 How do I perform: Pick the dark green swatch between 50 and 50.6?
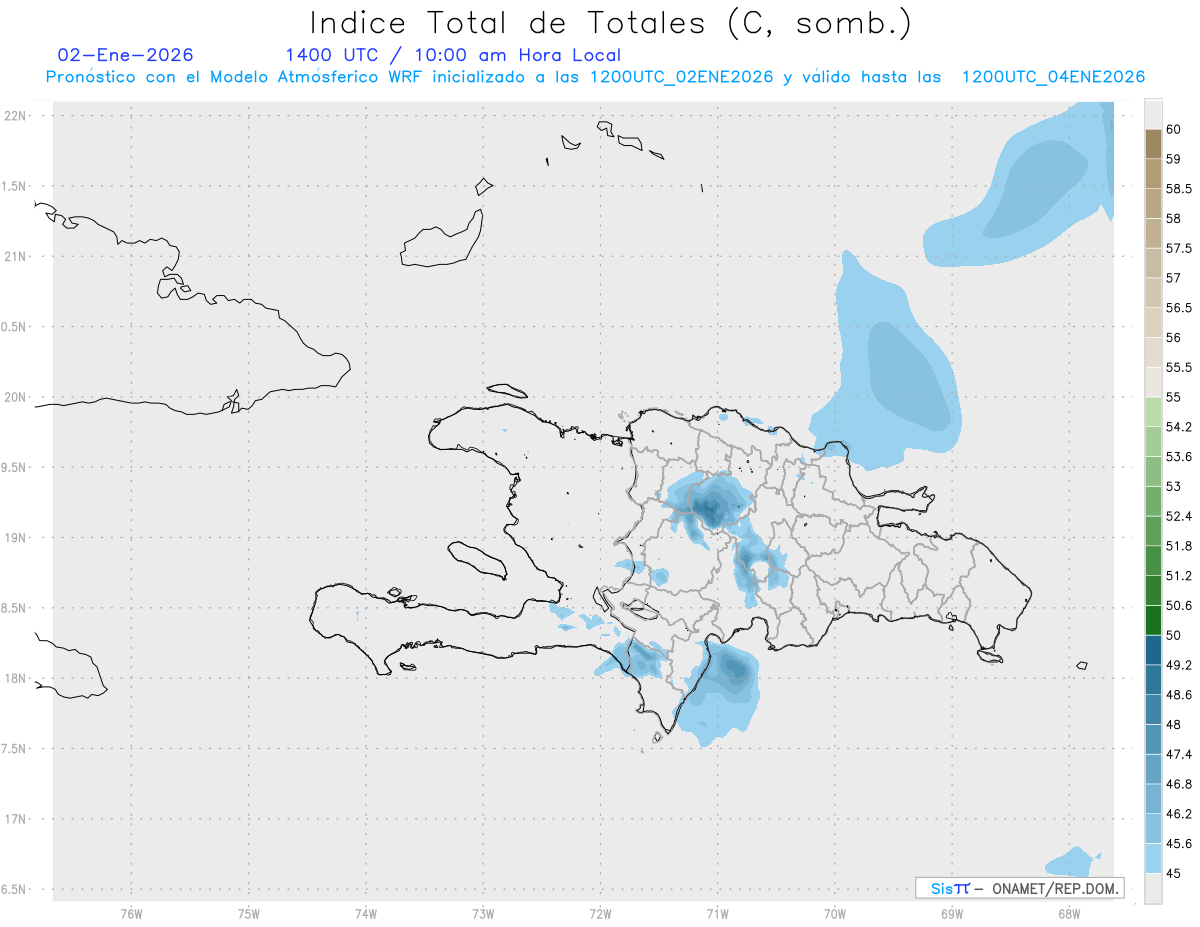[1153, 620]
